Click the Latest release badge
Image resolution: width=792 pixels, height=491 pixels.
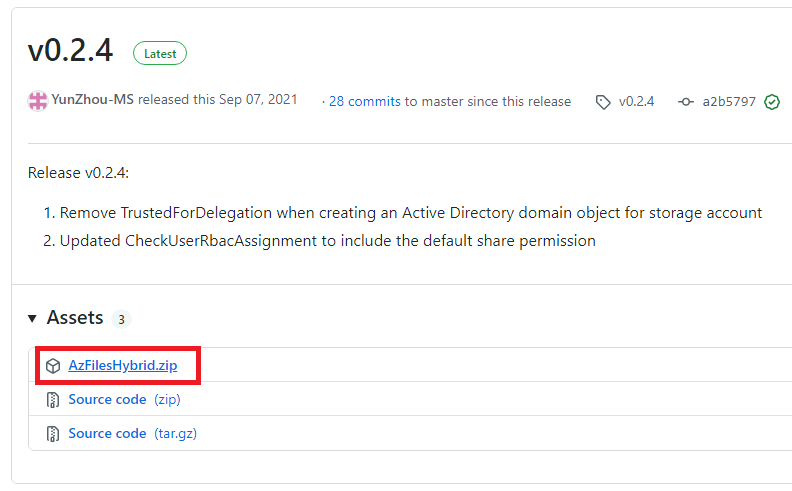coord(160,54)
